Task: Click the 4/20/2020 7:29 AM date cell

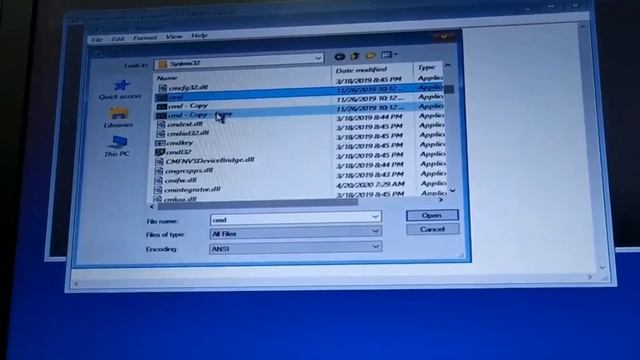Action: (x=371, y=185)
